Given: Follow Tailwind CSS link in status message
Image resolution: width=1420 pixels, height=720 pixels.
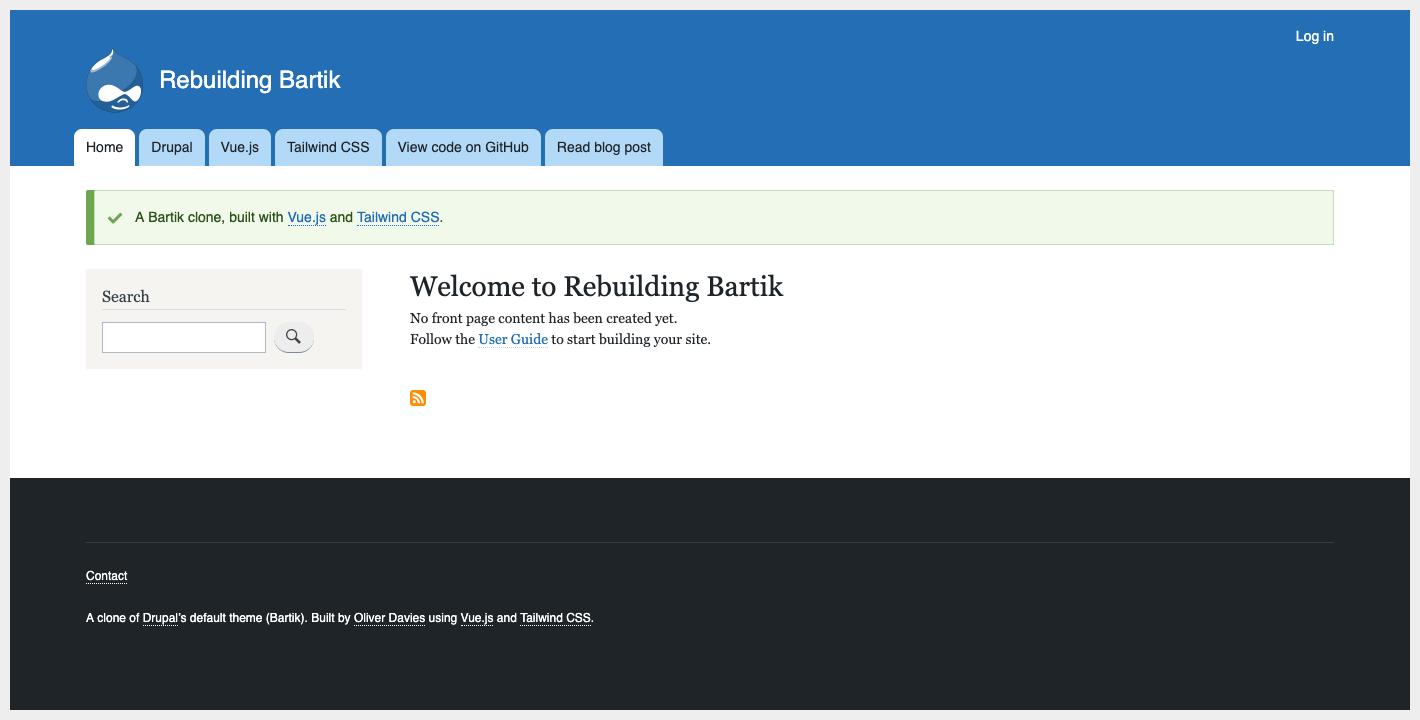Looking at the screenshot, I should point(398,217).
